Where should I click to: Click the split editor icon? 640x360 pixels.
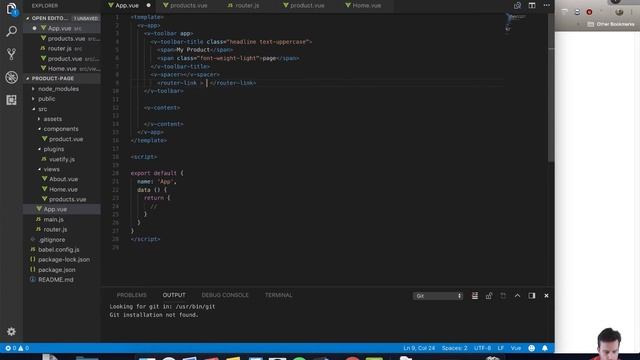tap(532, 5)
